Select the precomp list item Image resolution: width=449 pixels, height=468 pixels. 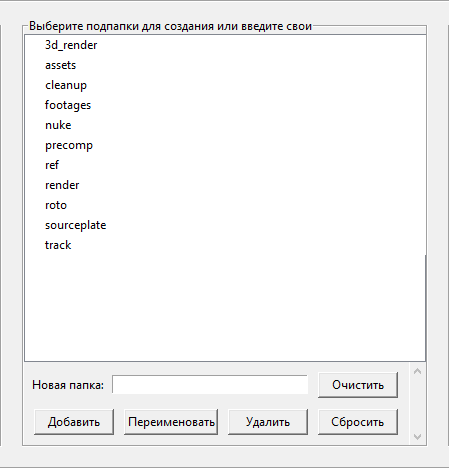click(69, 145)
